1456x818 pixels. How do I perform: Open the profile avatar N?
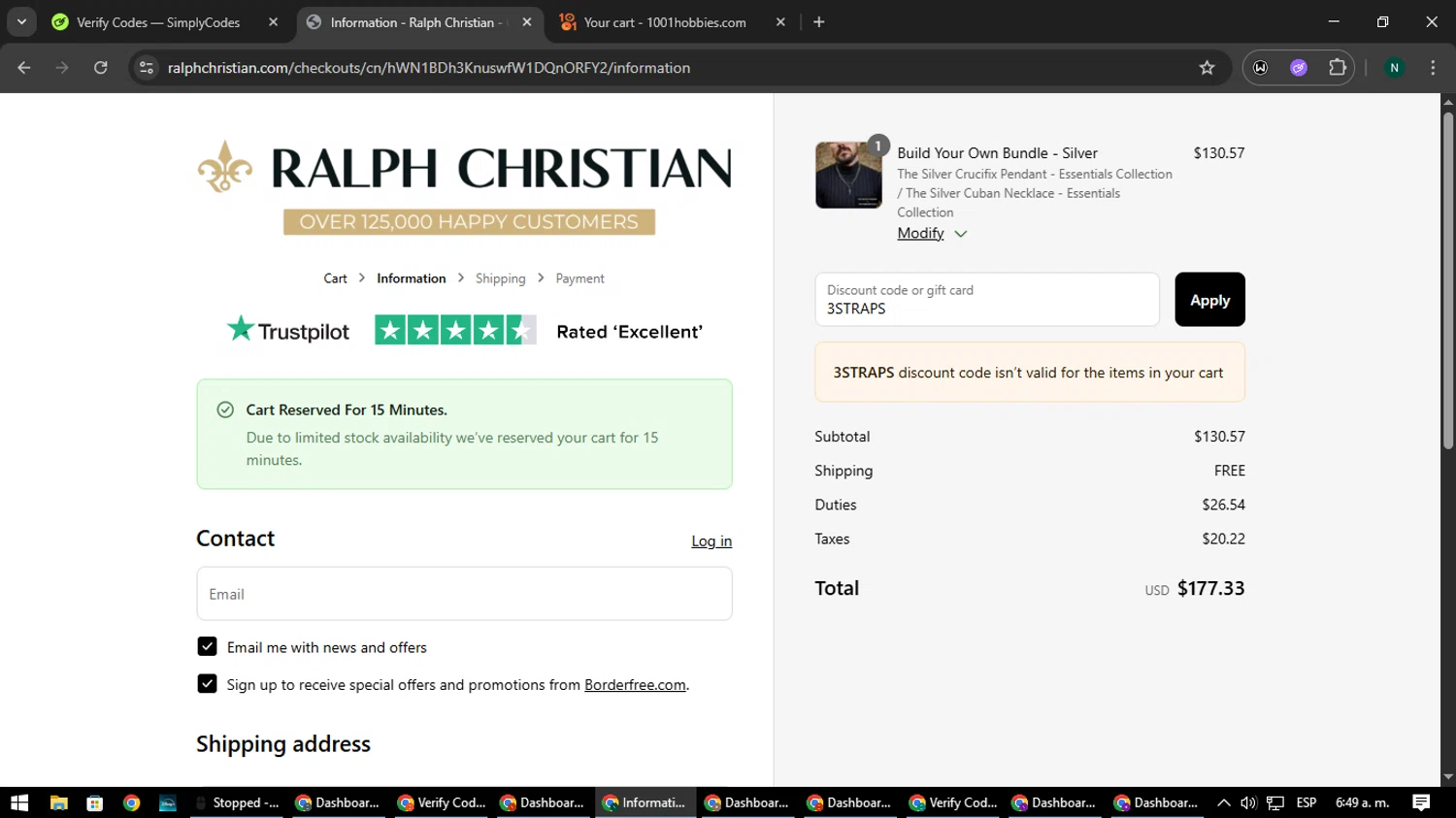(1394, 68)
